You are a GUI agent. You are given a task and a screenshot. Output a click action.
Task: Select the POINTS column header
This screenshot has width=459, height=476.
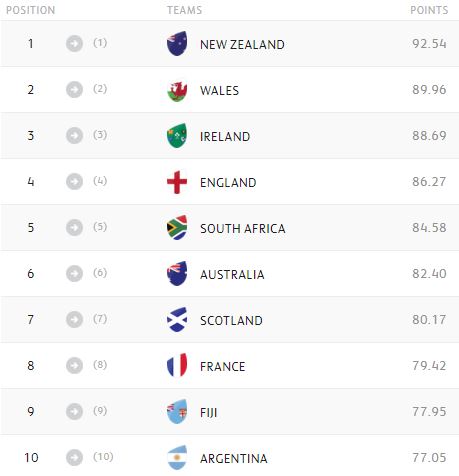tap(429, 10)
